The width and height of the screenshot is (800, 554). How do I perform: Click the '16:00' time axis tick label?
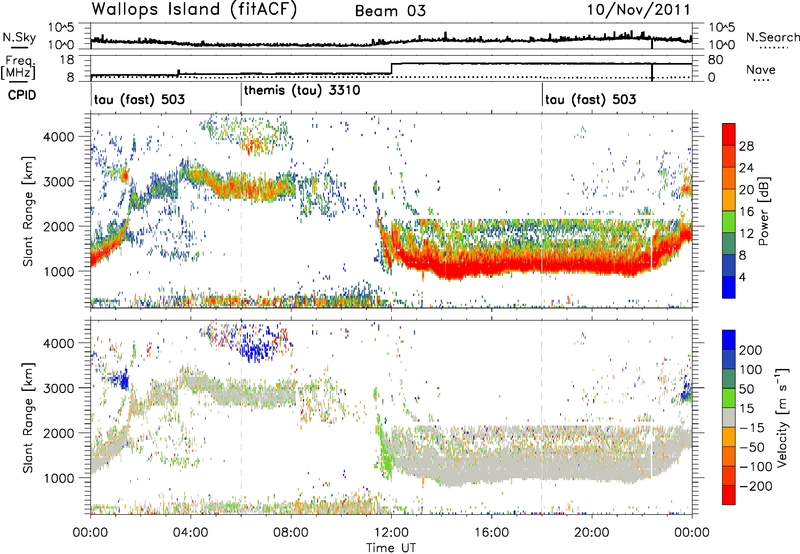point(491,533)
